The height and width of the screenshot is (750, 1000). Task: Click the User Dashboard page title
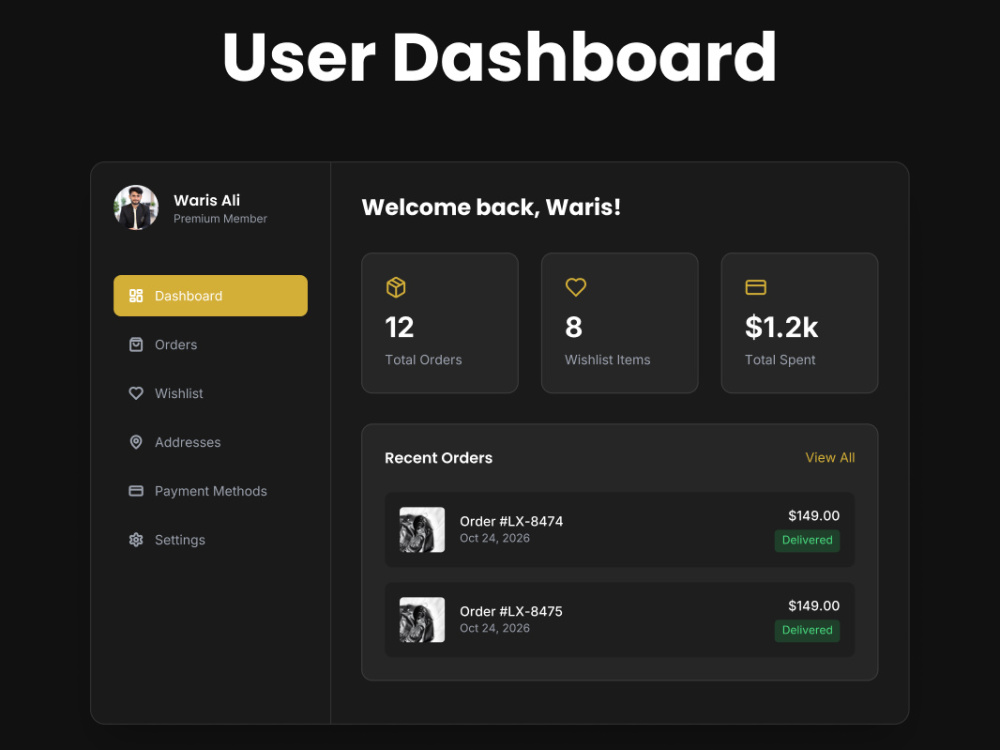500,57
